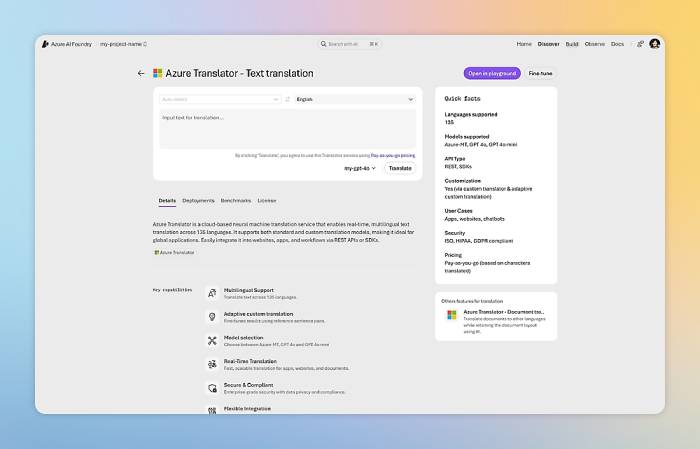Click the search magnifier icon
This screenshot has height=449, width=700.
coord(323,44)
